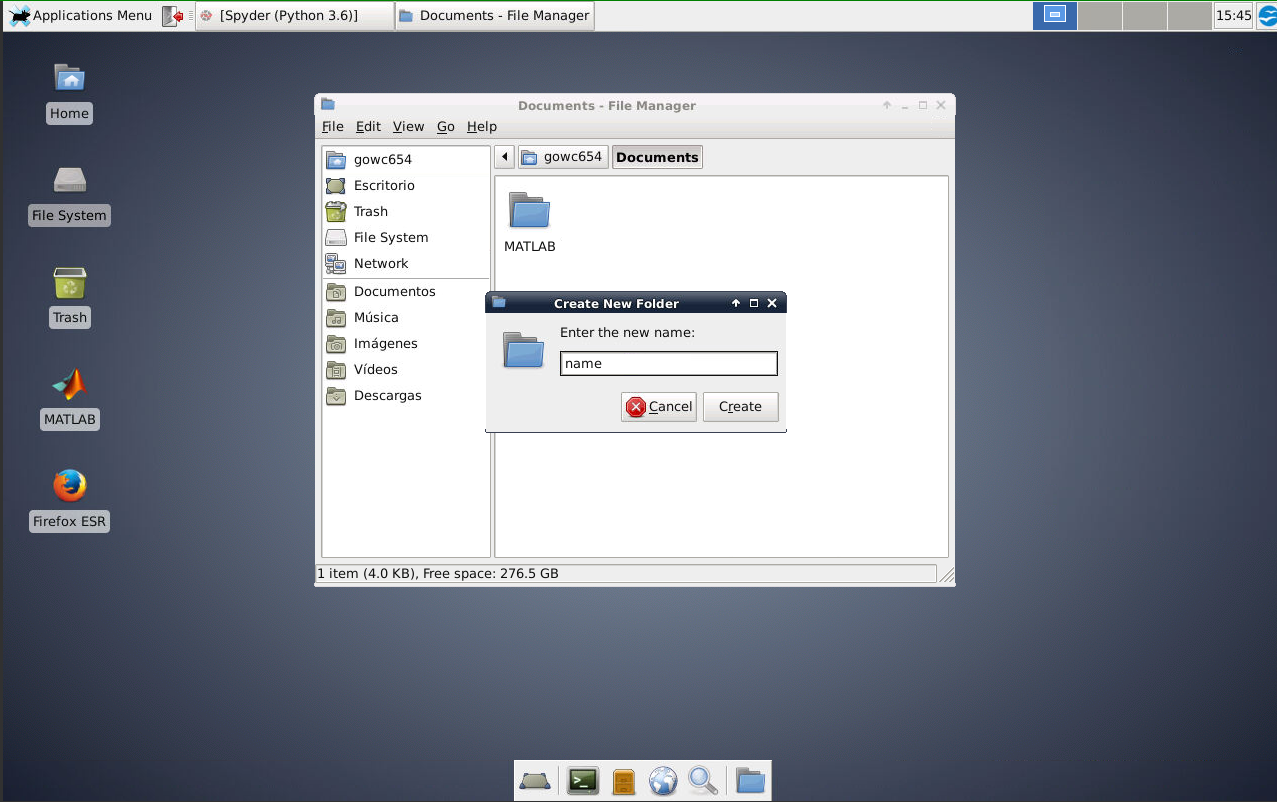The width and height of the screenshot is (1277, 802).
Task: Open Documentos bookmark in sidebar
Action: pyautogui.click(x=406, y=291)
